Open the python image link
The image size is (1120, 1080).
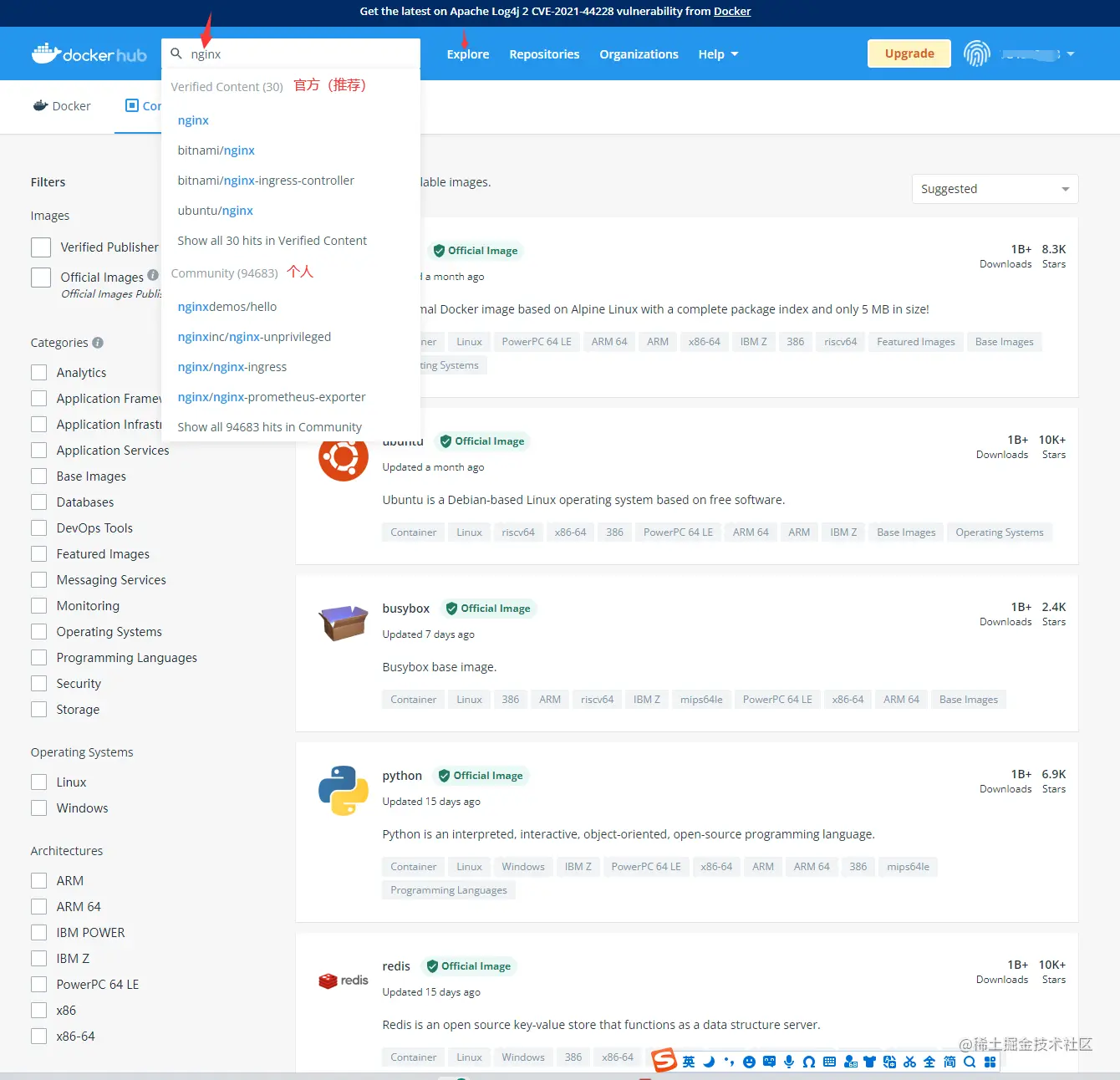point(402,776)
